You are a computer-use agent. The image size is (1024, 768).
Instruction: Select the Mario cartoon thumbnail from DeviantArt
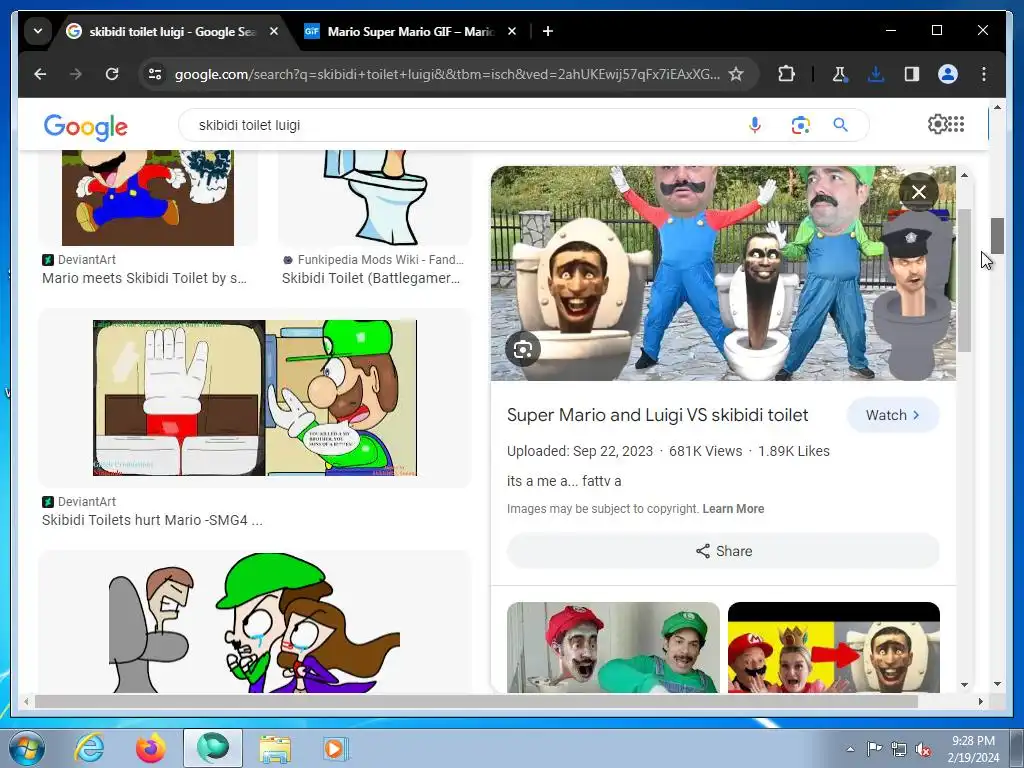click(x=148, y=198)
